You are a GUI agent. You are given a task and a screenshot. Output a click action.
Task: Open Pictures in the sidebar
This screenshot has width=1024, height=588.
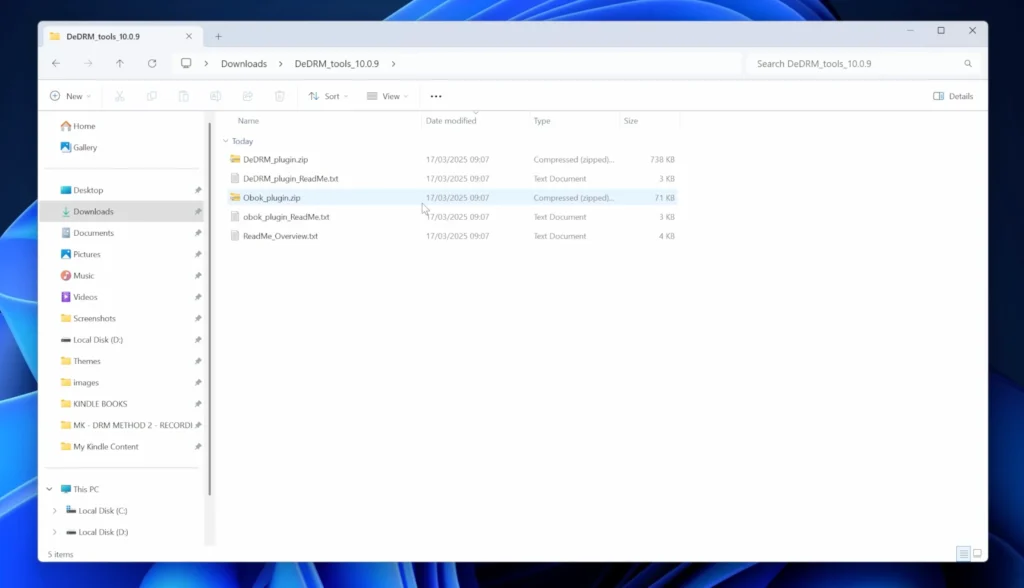pyautogui.click(x=86, y=254)
